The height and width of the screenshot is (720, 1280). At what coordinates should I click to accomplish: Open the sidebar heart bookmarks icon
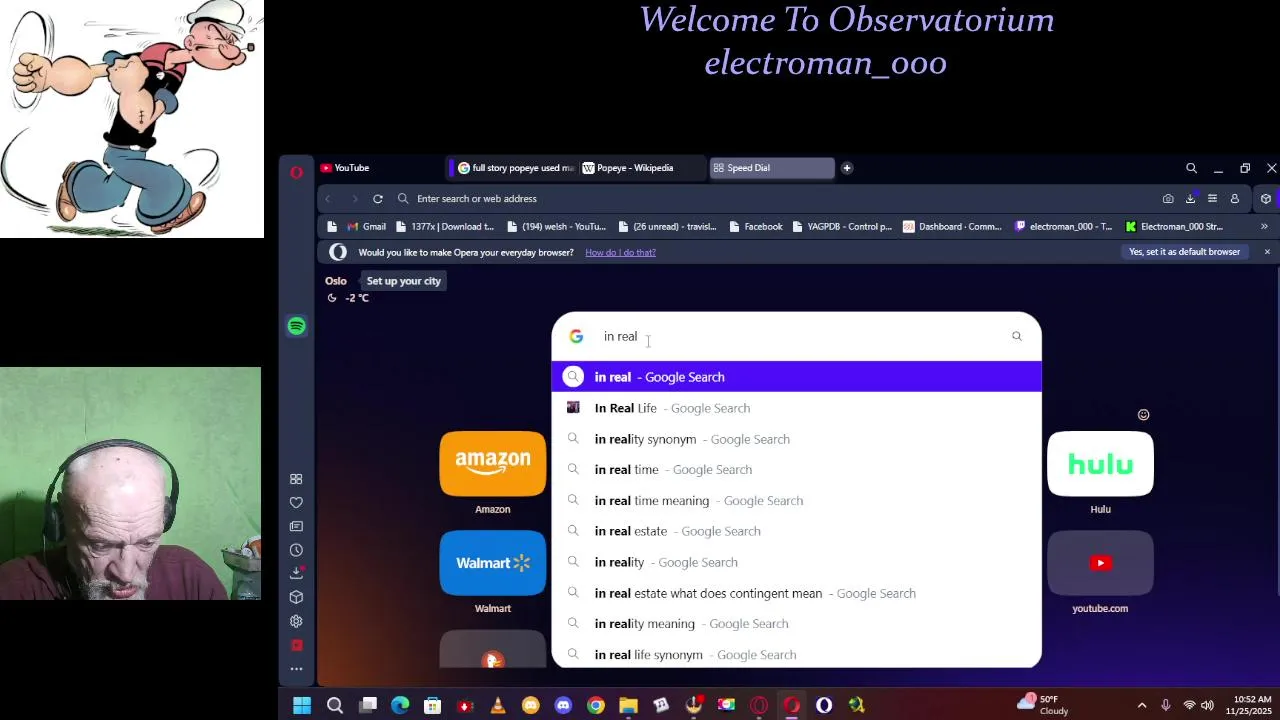[296, 503]
